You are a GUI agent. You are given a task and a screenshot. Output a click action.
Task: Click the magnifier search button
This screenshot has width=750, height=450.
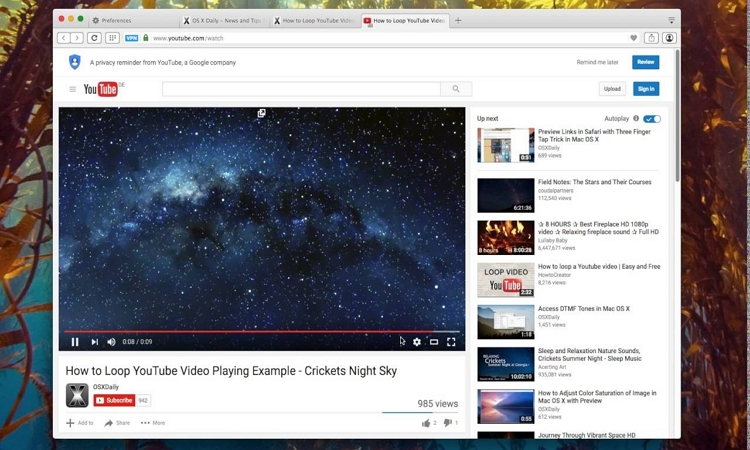tap(456, 89)
